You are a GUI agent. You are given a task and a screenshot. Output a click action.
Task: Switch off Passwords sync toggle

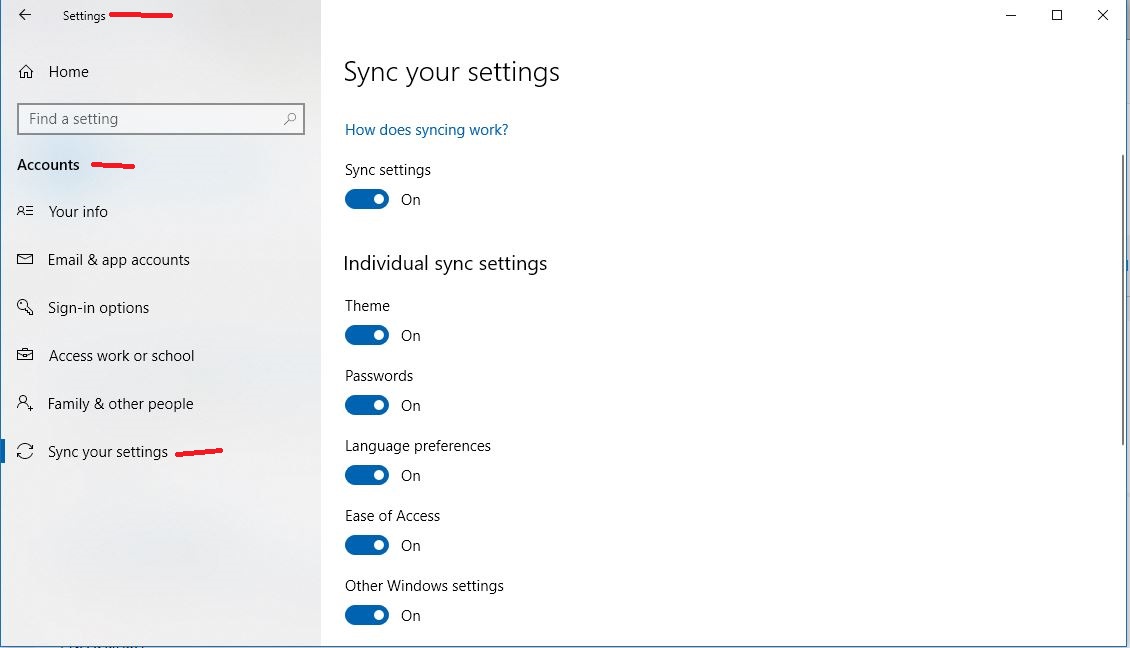tap(367, 405)
